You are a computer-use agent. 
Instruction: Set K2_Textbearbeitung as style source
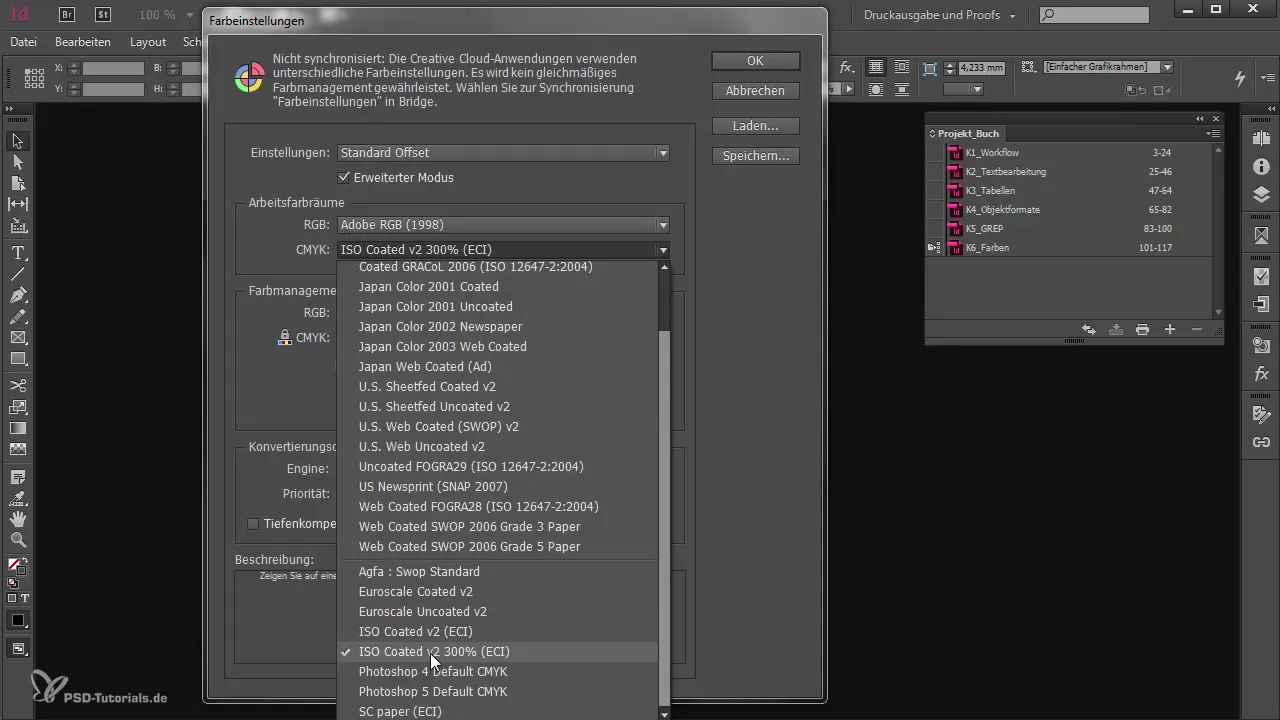tap(935, 172)
